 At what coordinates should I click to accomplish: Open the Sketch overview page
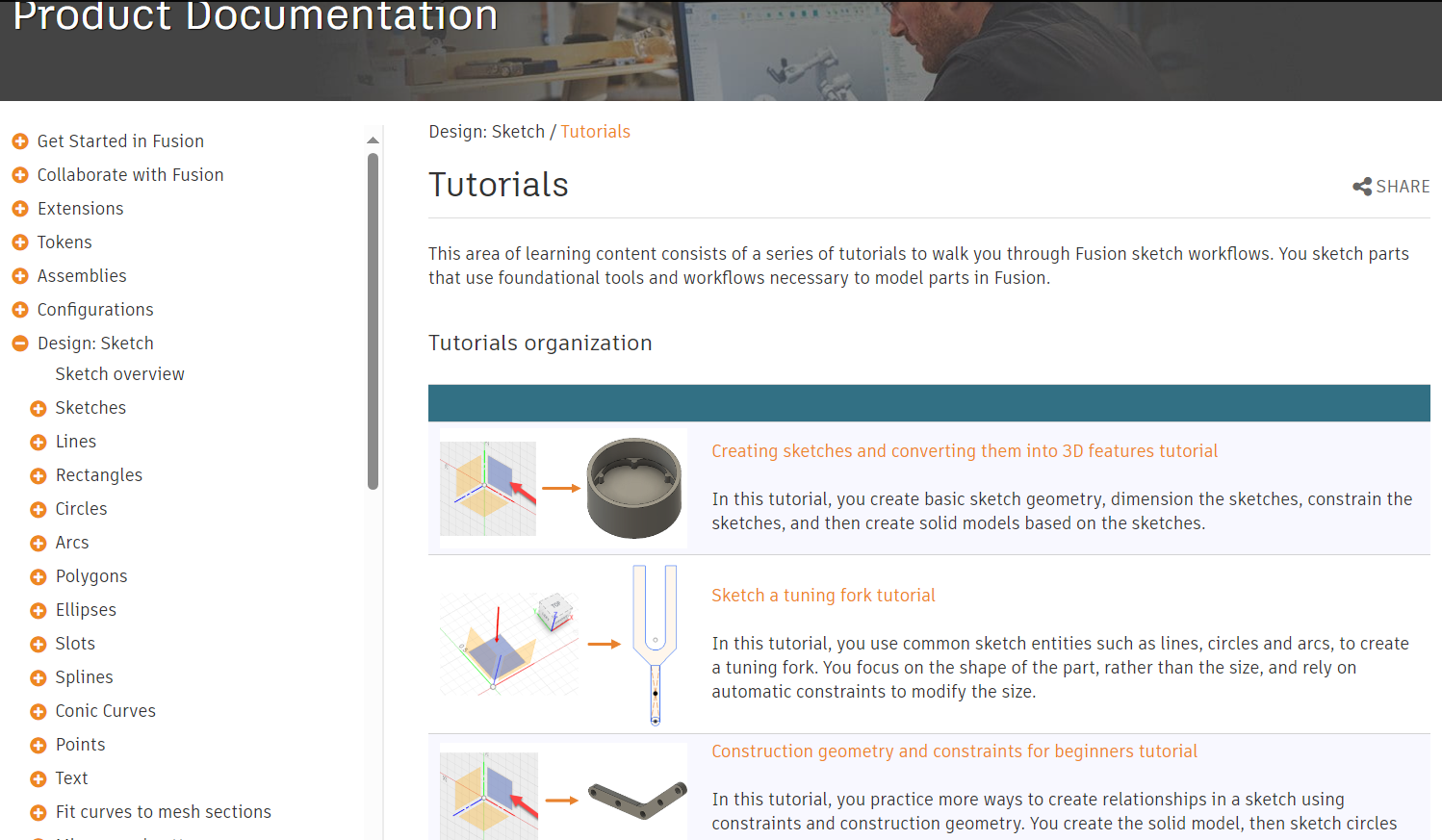119,374
